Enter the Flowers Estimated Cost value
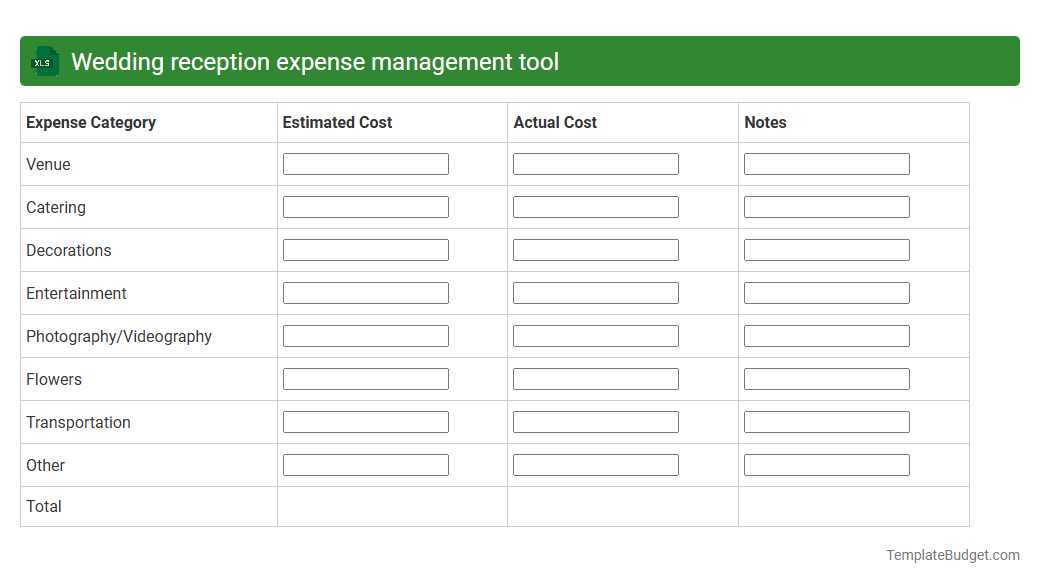 pyautogui.click(x=365, y=378)
